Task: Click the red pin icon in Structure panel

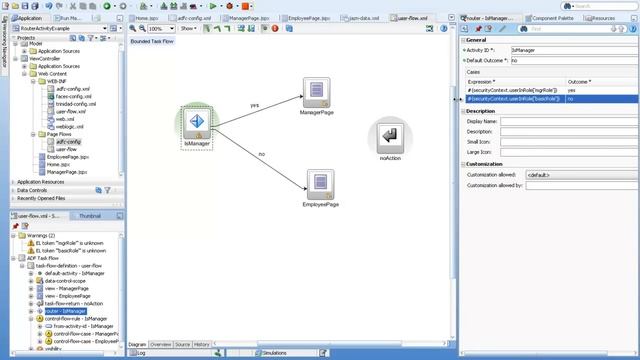Action: [x=16, y=226]
